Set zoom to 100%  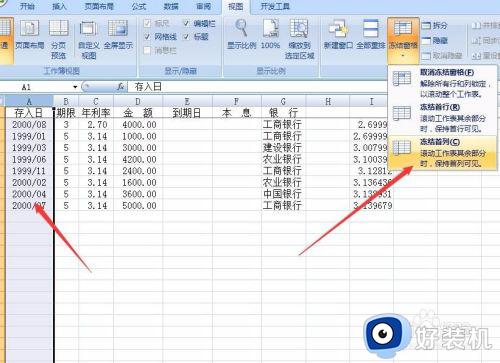(x=270, y=34)
